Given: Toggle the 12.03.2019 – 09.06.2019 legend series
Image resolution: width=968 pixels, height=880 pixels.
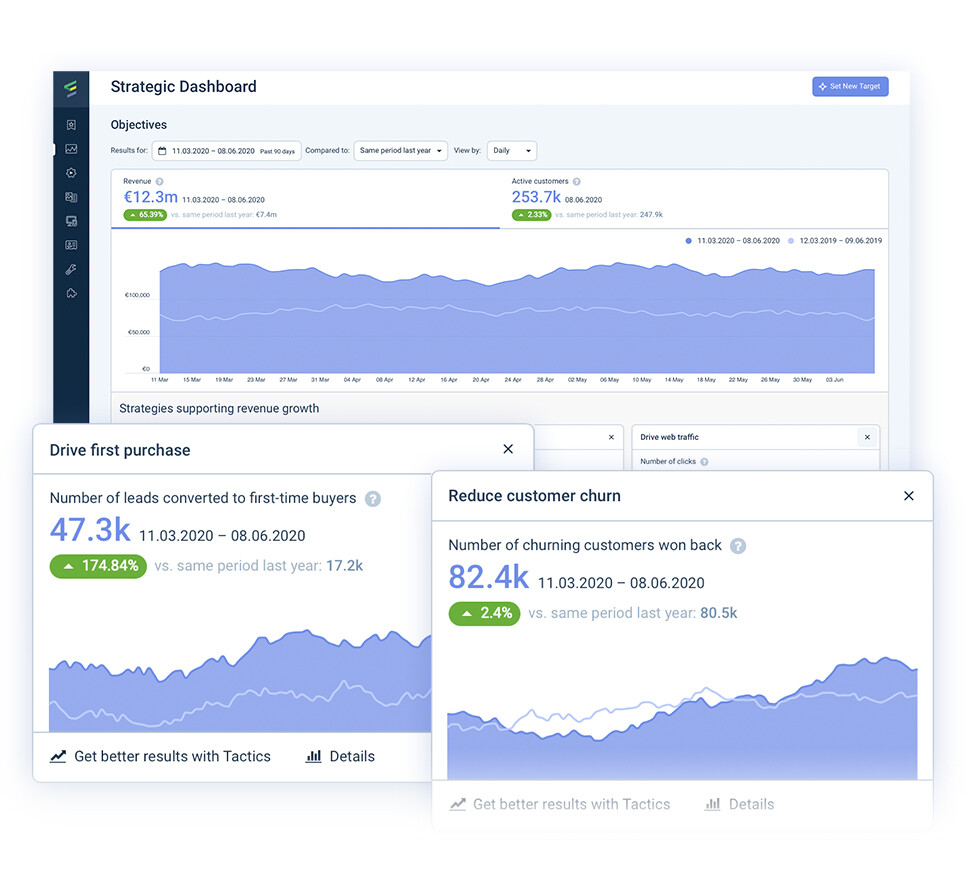Looking at the screenshot, I should pos(835,241).
